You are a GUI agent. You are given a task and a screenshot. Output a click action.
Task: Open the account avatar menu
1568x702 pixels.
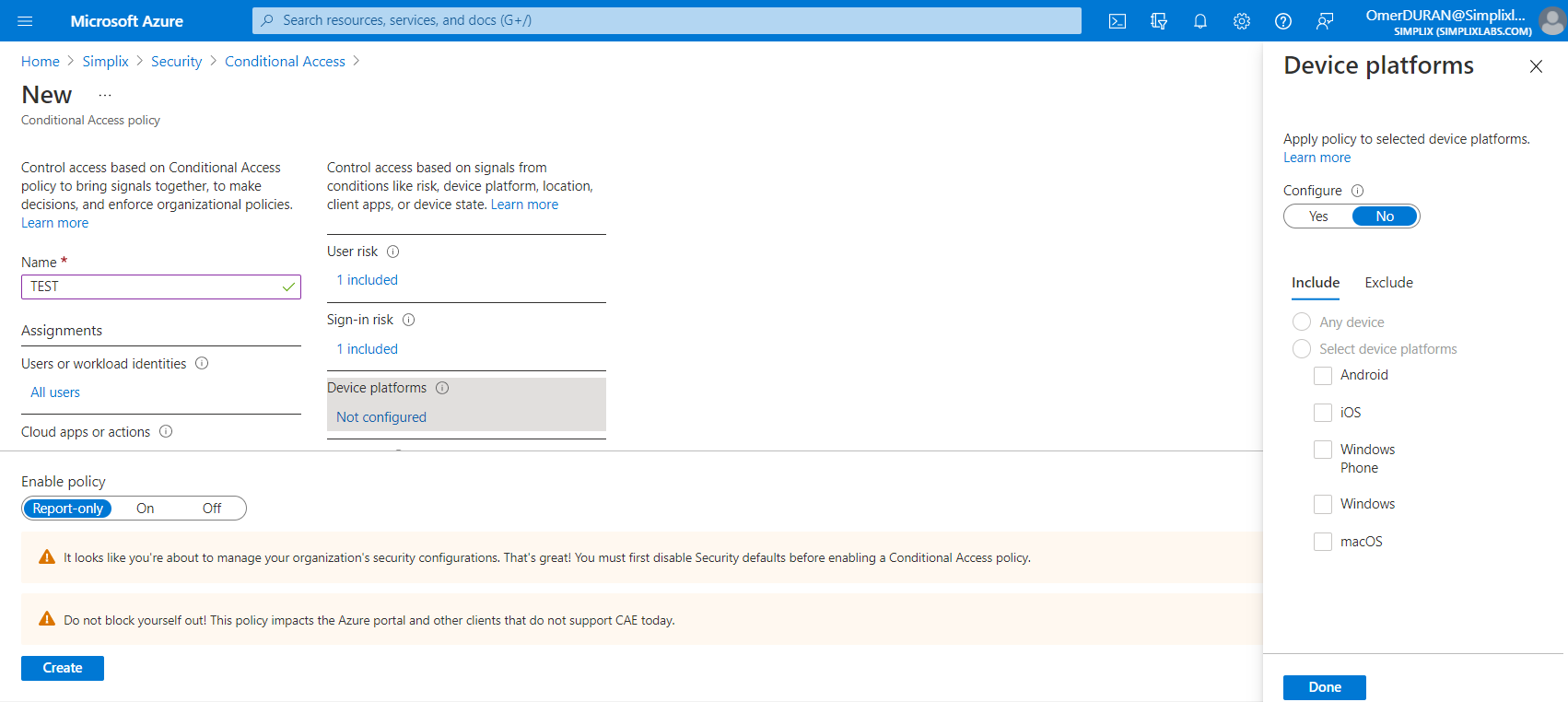tap(1551, 20)
